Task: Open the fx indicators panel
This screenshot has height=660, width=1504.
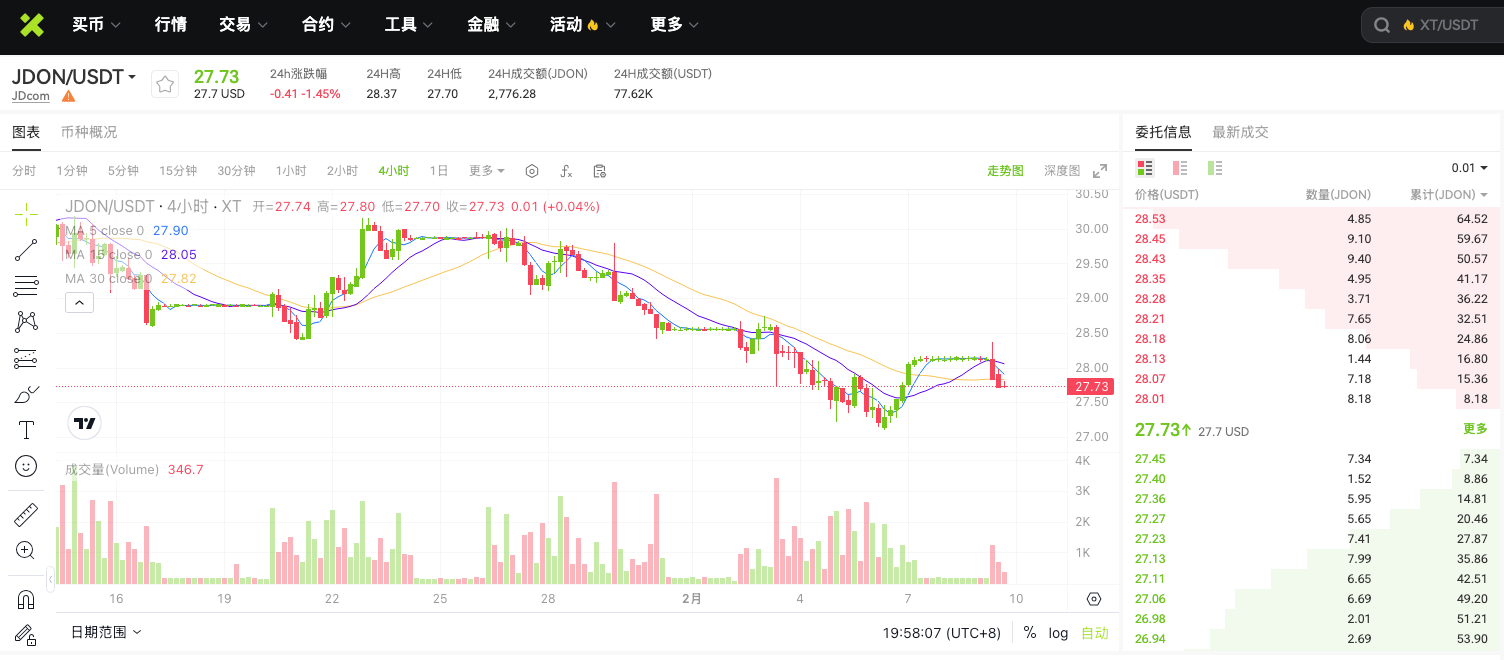Action: pos(566,171)
